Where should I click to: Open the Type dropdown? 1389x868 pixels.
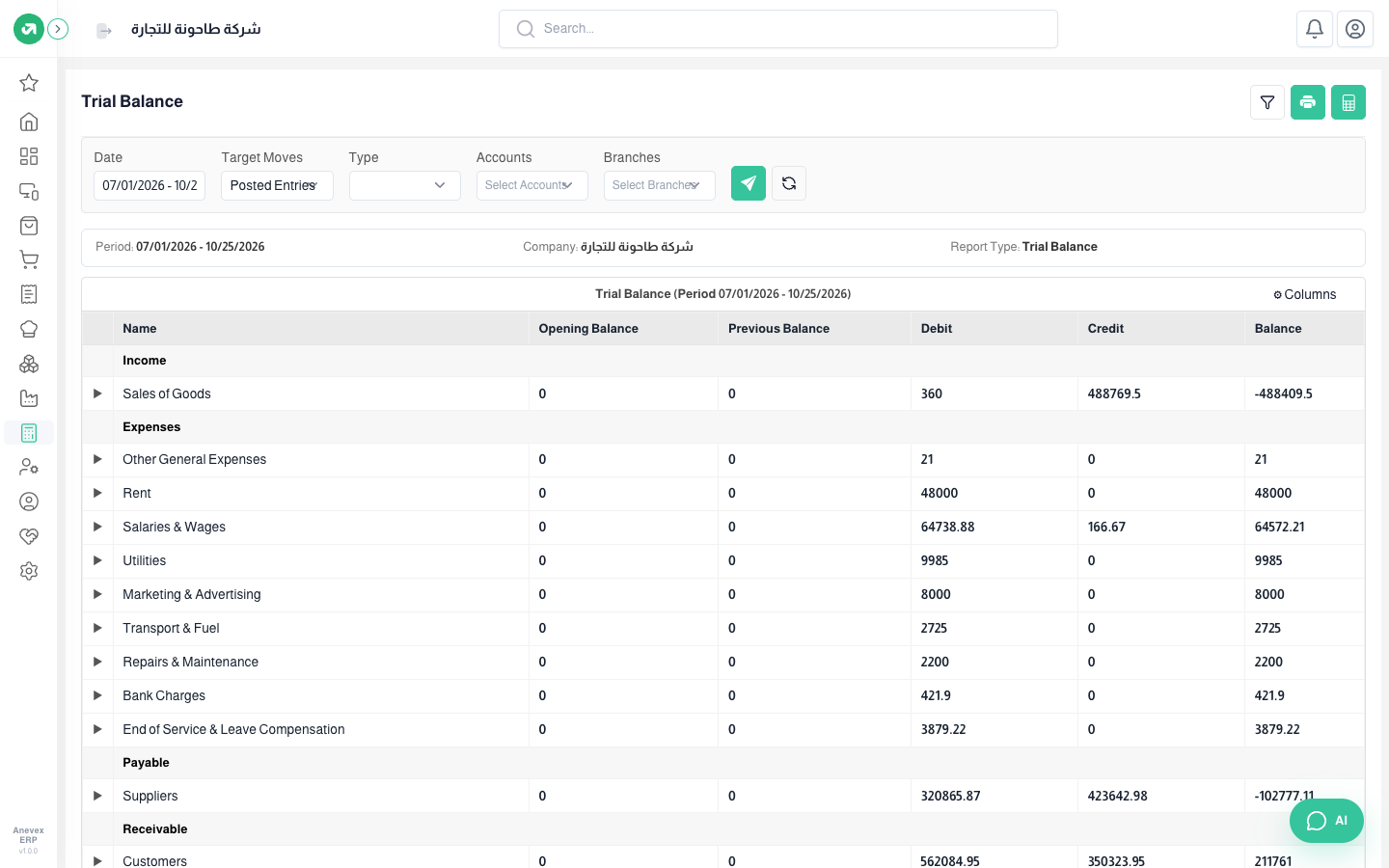404,185
